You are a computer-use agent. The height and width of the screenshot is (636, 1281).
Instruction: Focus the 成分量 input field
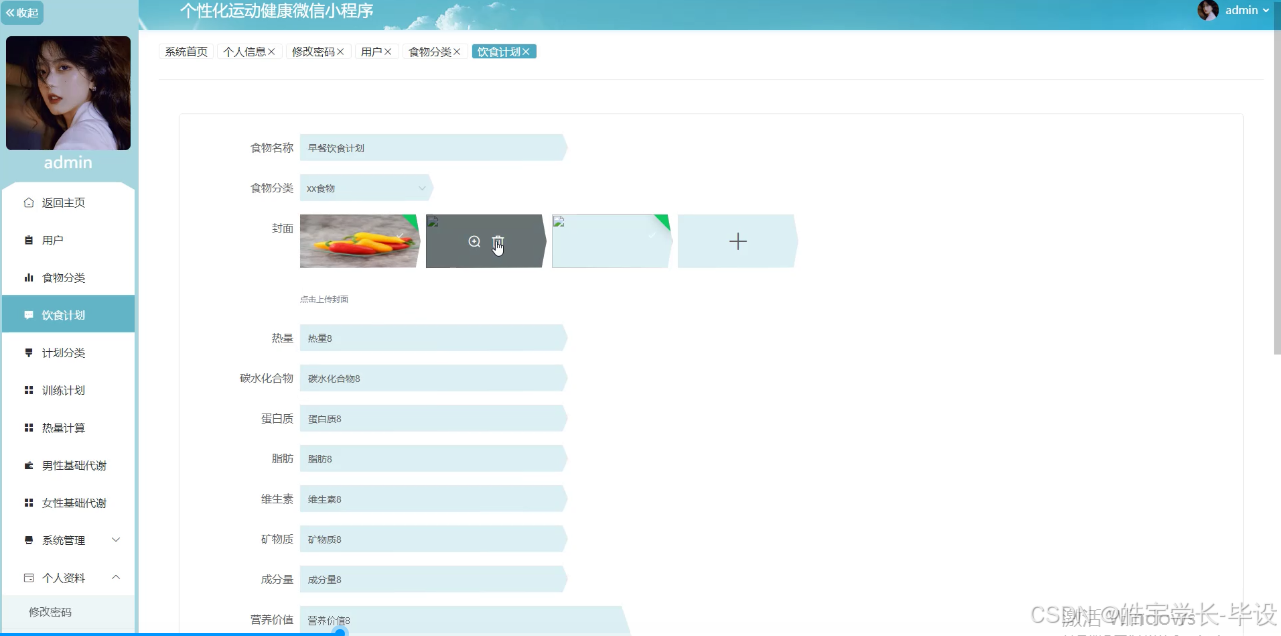pos(433,579)
